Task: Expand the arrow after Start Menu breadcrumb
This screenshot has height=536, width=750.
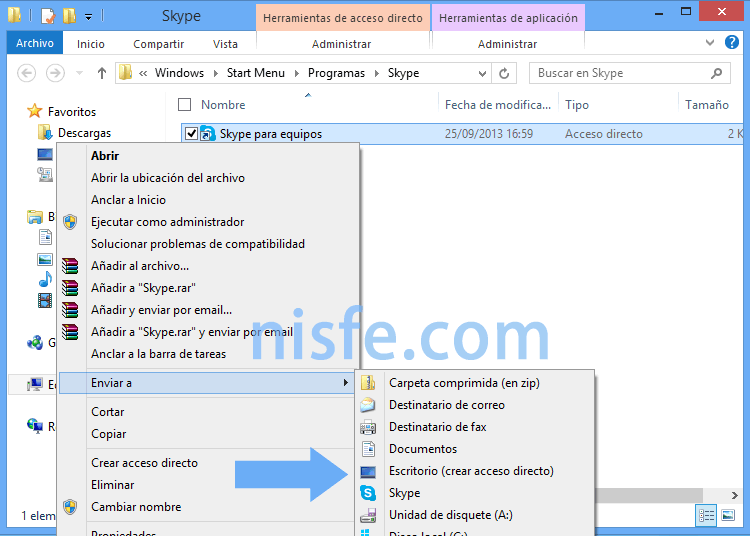Action: pos(297,73)
